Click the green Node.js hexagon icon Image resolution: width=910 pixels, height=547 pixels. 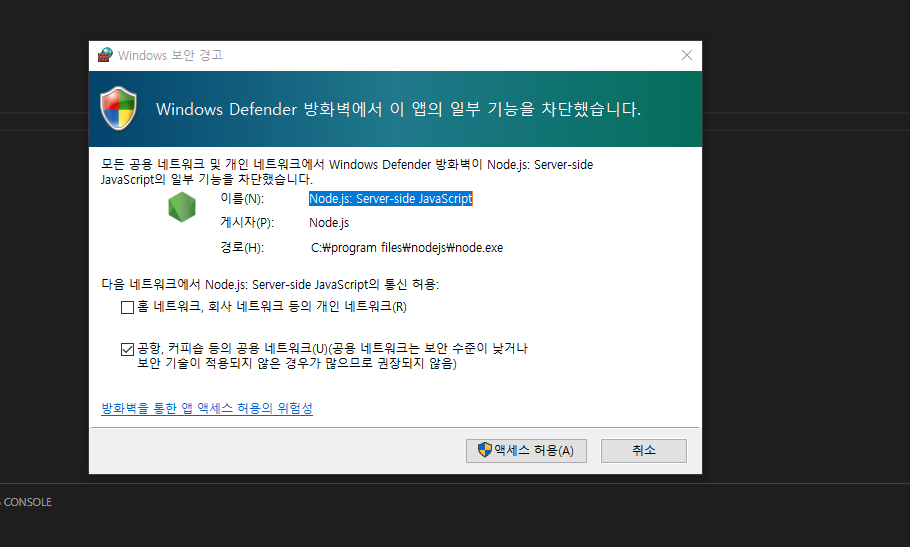[182, 207]
